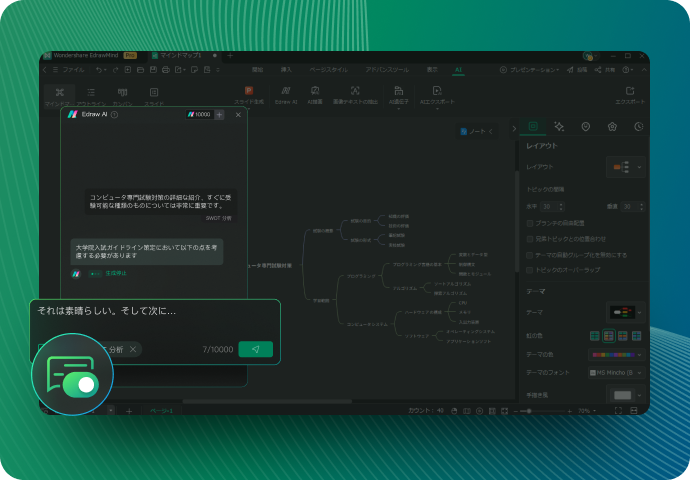This screenshot has width=690, height=480.
Task: Open the テーマのフォント MS Mincho dropdown
Action: point(615,372)
